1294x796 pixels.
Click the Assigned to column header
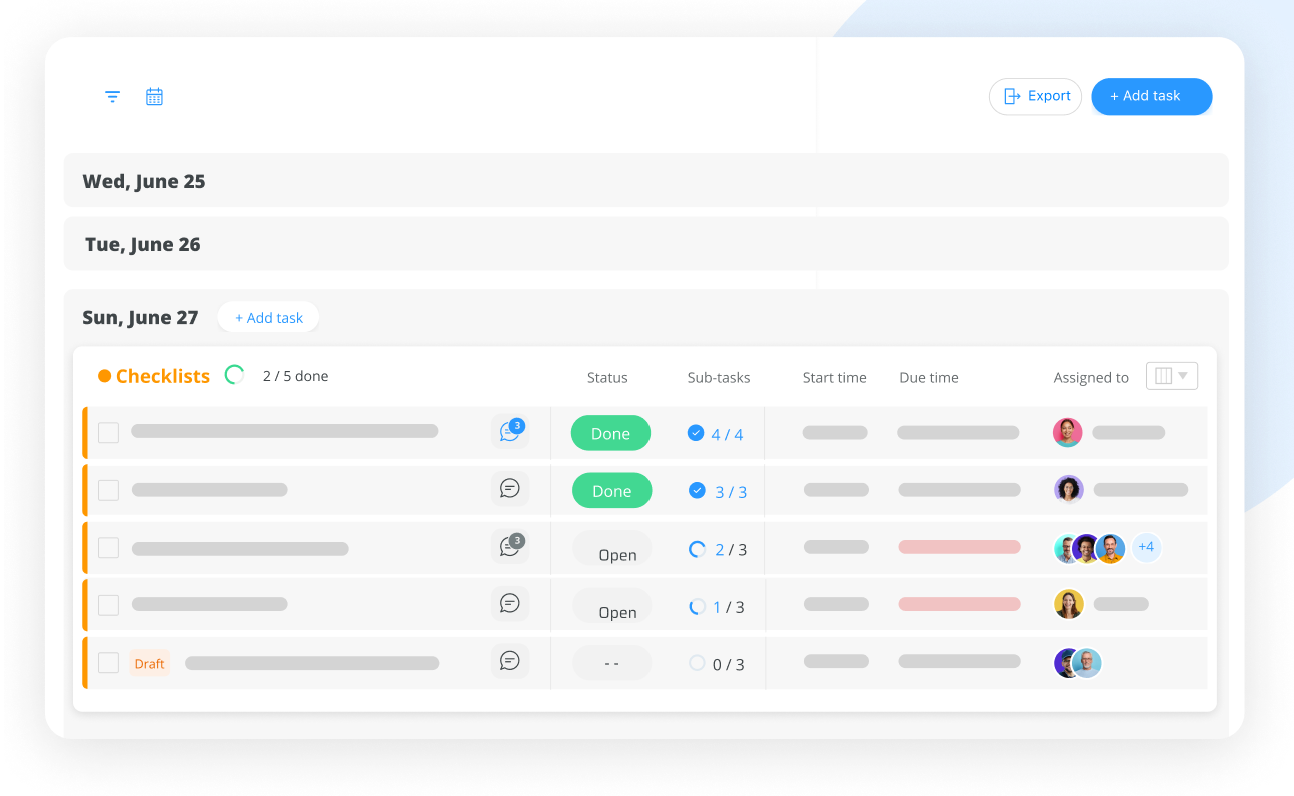[x=1091, y=378]
